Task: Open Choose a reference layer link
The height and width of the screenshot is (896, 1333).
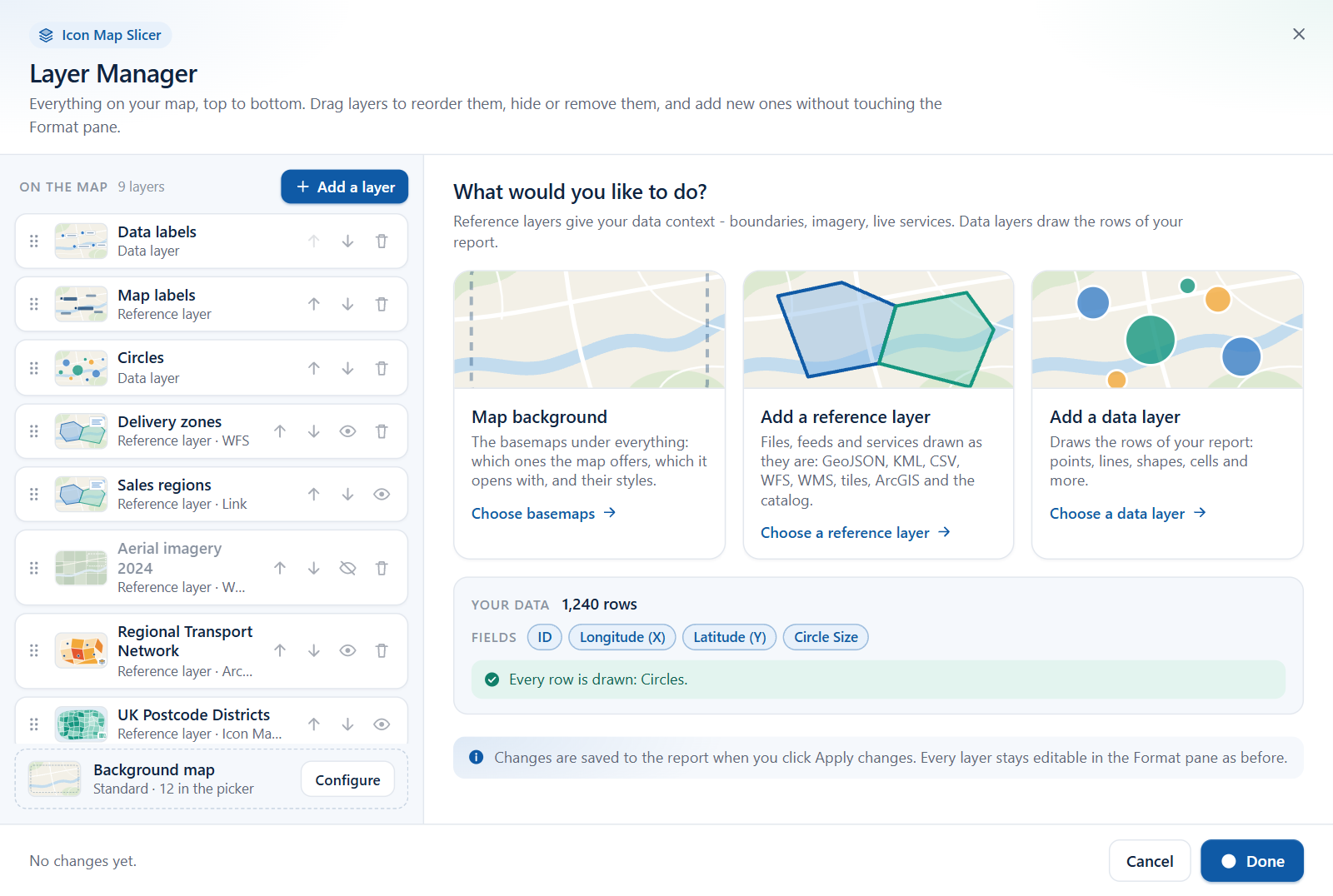Action: tap(856, 533)
